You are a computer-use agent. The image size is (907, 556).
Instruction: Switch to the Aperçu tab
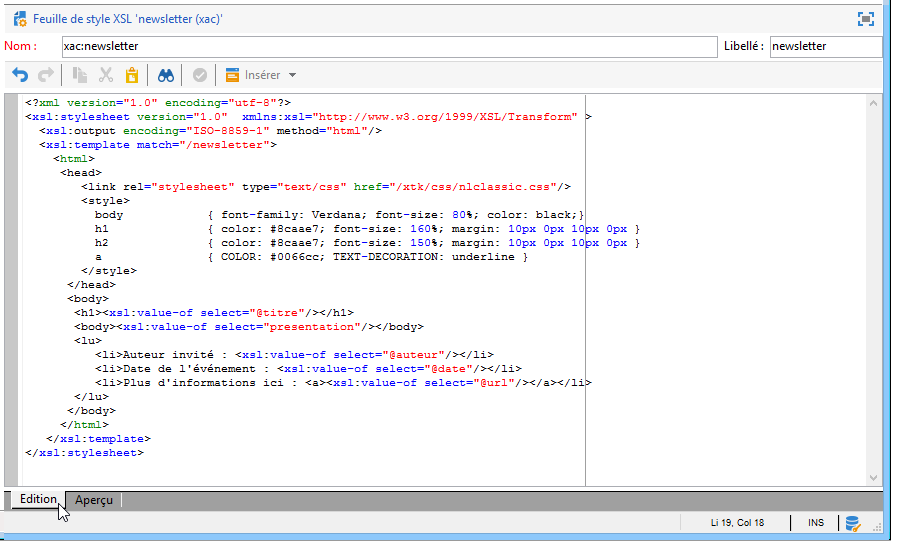pyautogui.click(x=94, y=500)
